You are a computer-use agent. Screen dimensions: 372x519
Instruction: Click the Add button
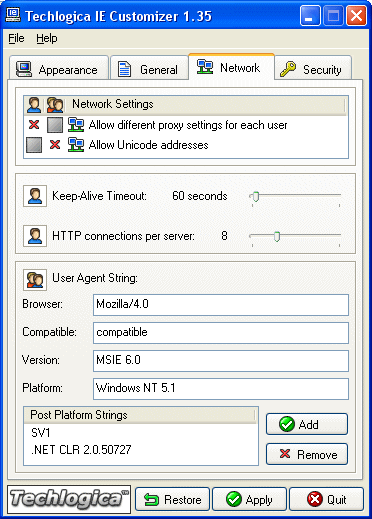click(x=307, y=424)
